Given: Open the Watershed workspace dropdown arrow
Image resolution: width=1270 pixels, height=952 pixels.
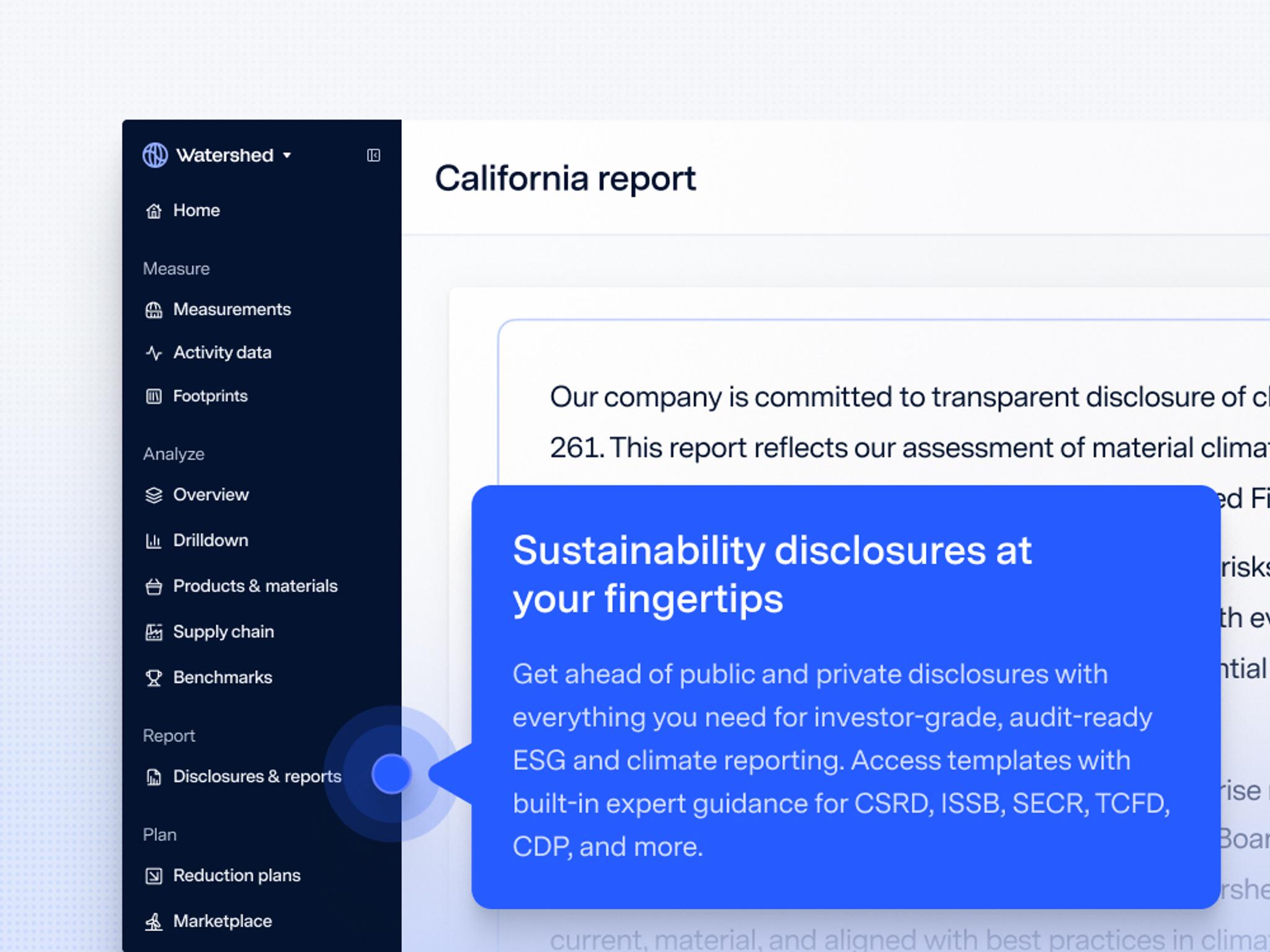Looking at the screenshot, I should tap(287, 156).
